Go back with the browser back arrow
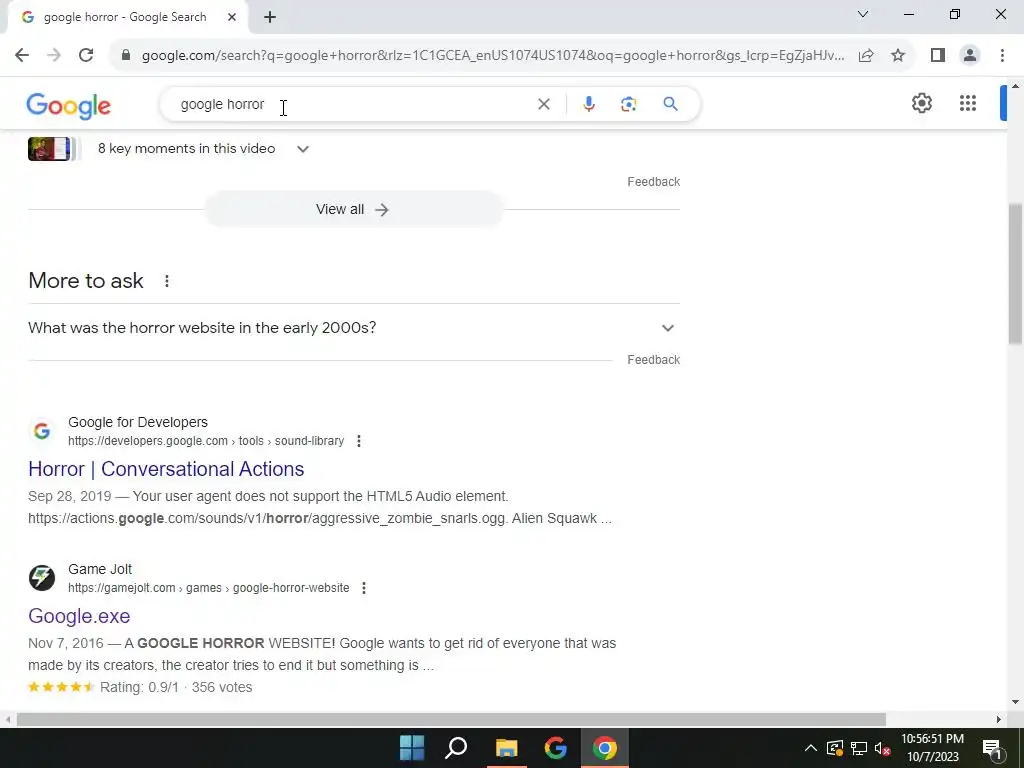The height and width of the screenshot is (768, 1024). pos(22,56)
